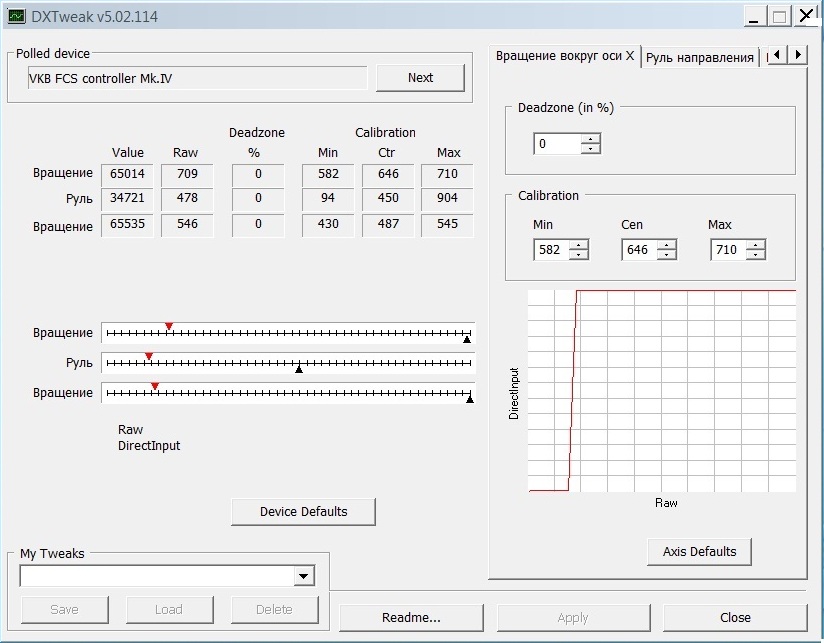This screenshot has width=824, height=643.
Task: Switch to the Руль направления tab
Action: (x=699, y=57)
